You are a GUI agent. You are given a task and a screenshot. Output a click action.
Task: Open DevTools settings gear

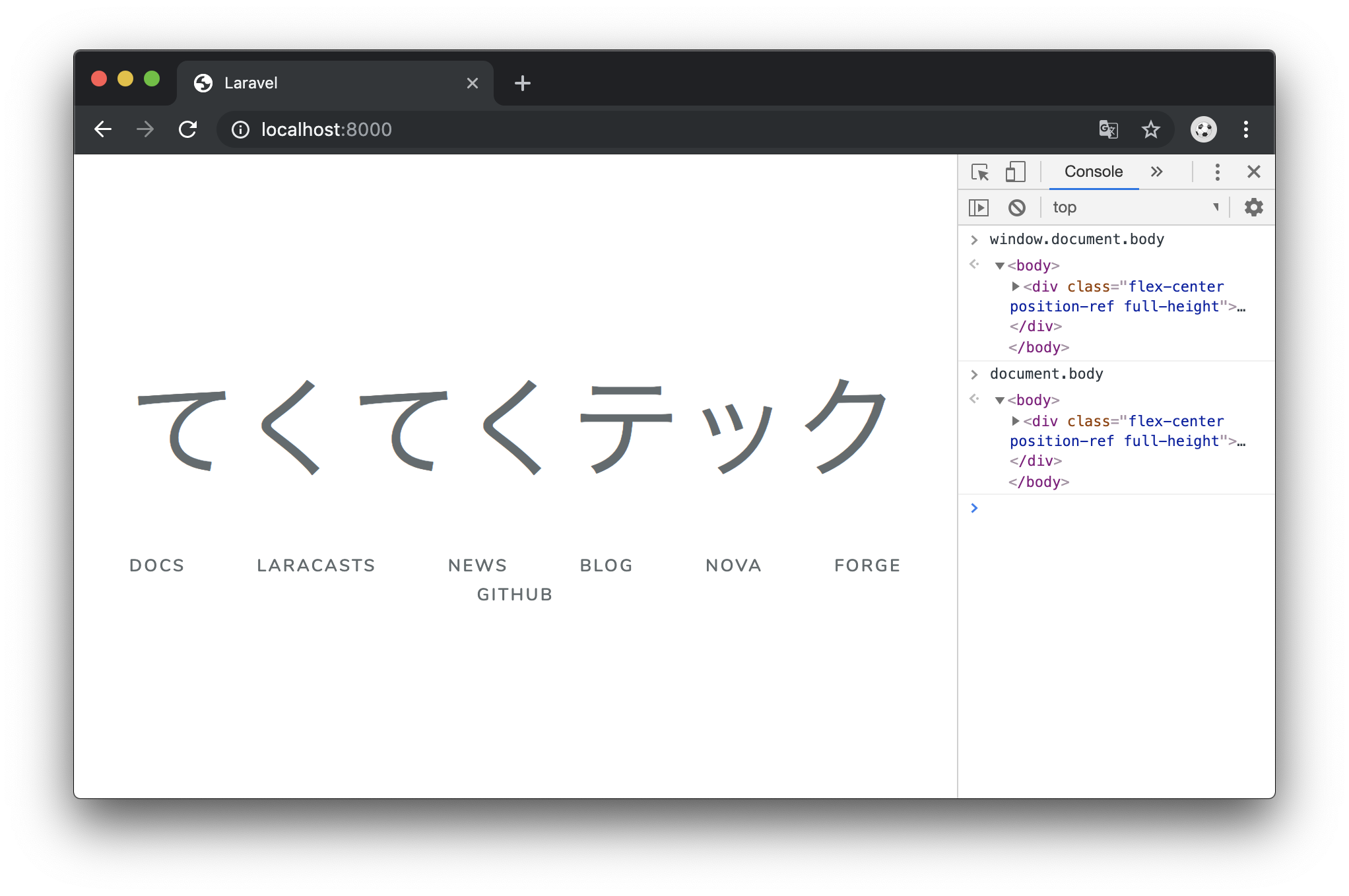[1253, 207]
